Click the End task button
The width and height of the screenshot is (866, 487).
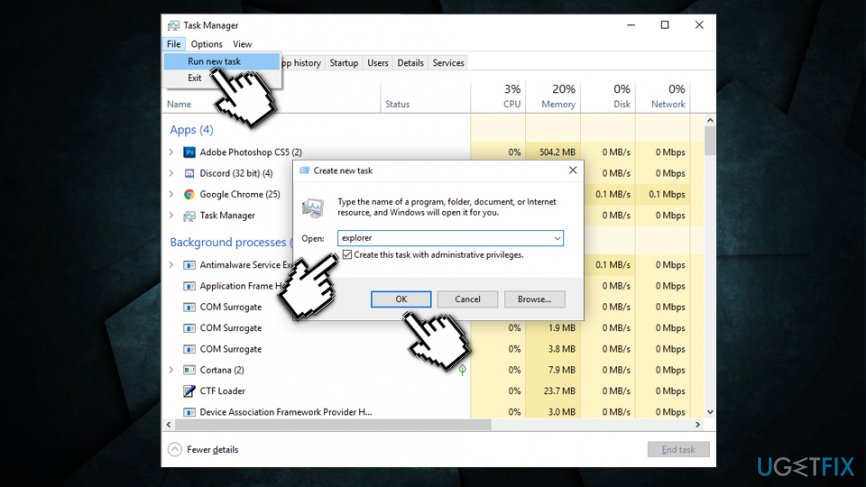pyautogui.click(x=678, y=449)
